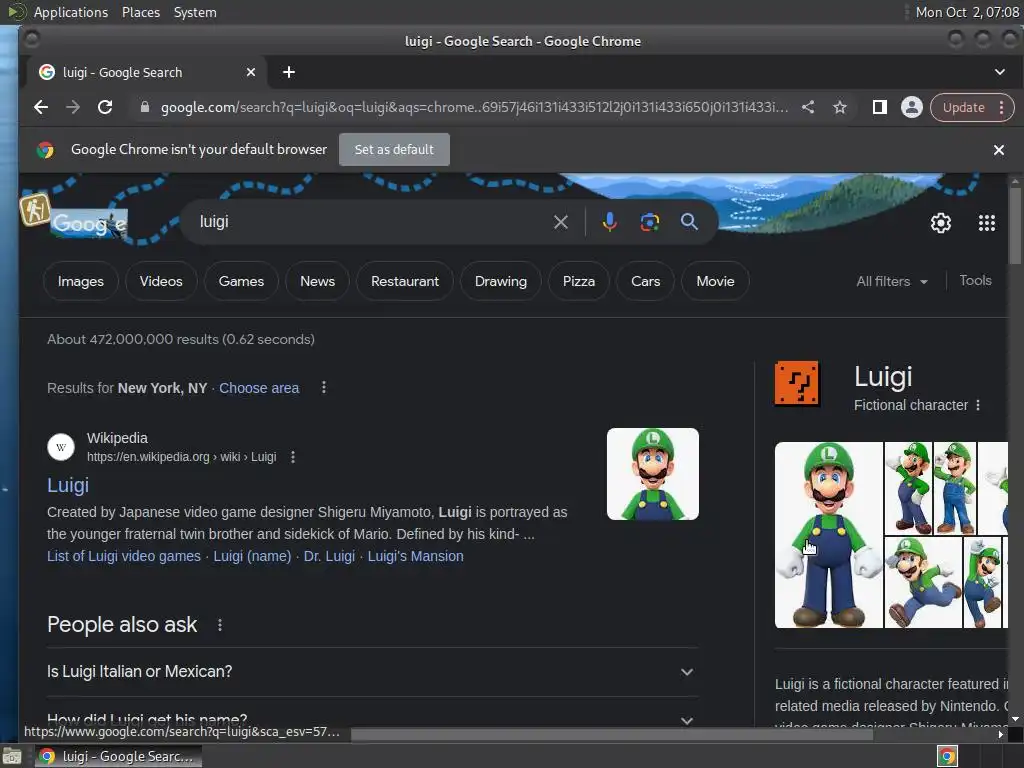Open List of Luigi video games link

click(123, 556)
